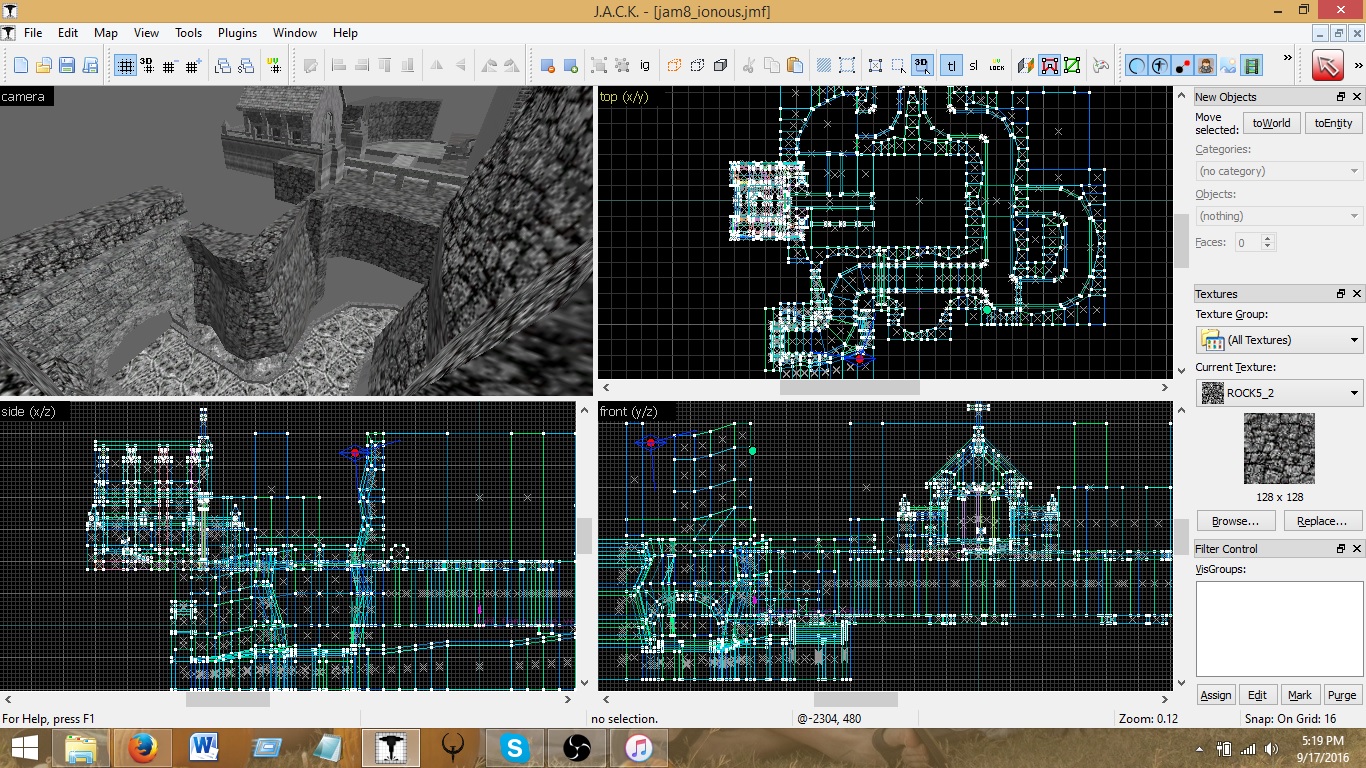Click the larger grid size icon
Viewport: 1366px width, 768px height.
(192, 66)
